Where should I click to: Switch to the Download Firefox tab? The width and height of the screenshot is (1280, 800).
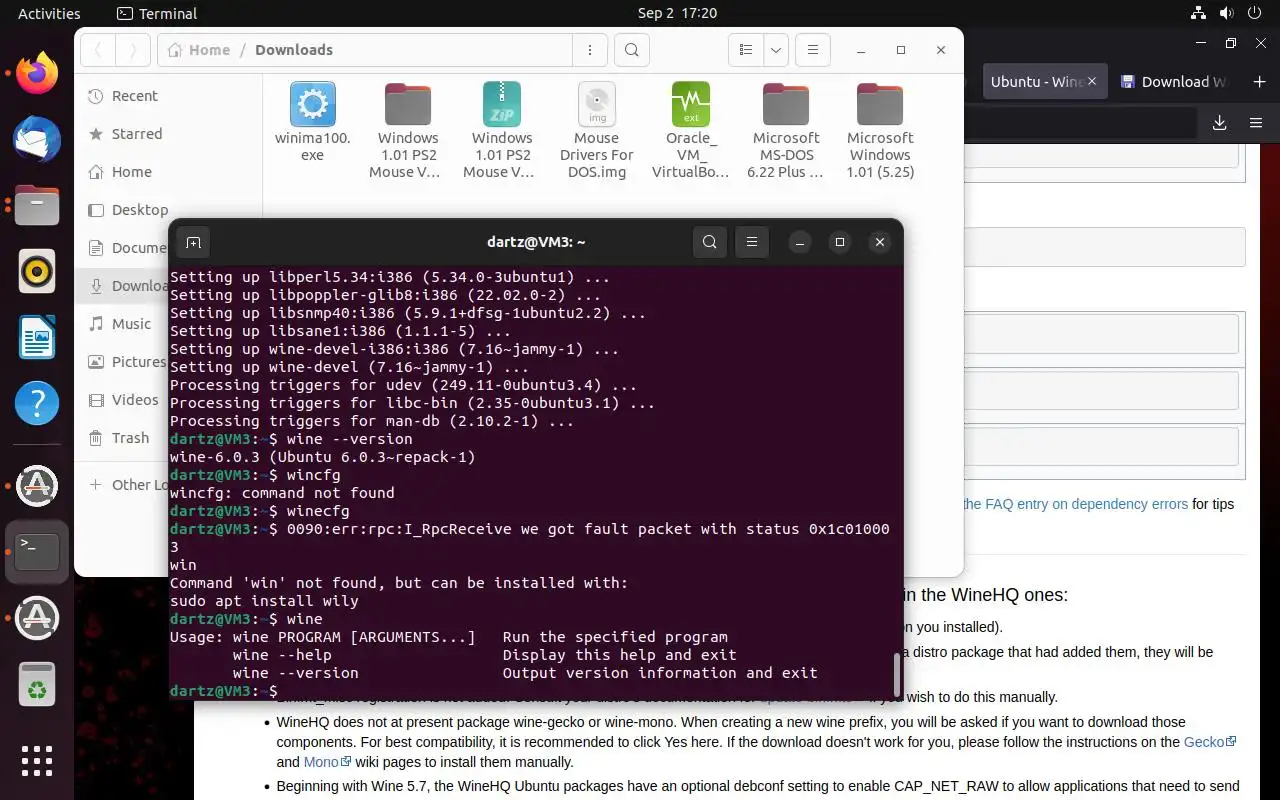(x=1172, y=82)
